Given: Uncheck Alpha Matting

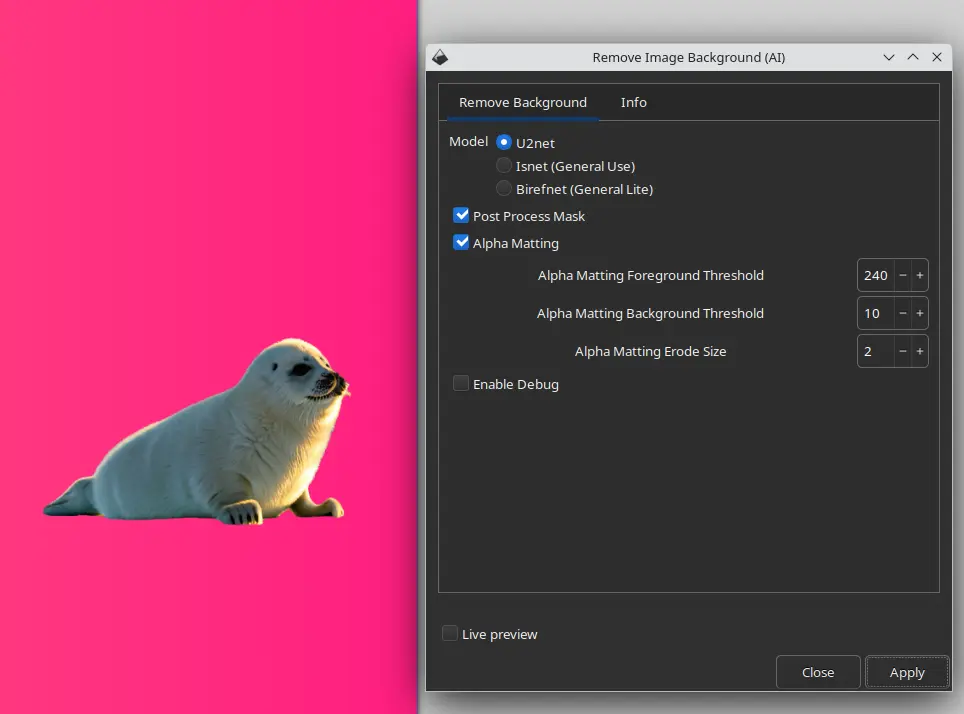Looking at the screenshot, I should pos(461,241).
